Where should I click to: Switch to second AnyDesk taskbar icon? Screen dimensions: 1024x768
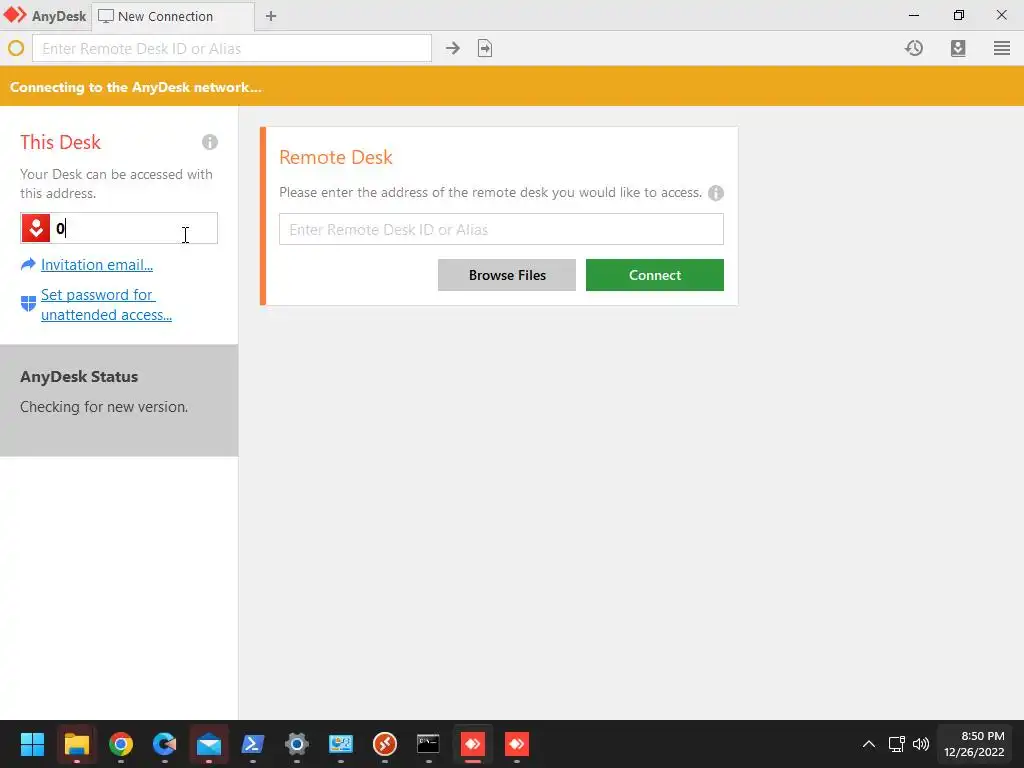(x=517, y=744)
